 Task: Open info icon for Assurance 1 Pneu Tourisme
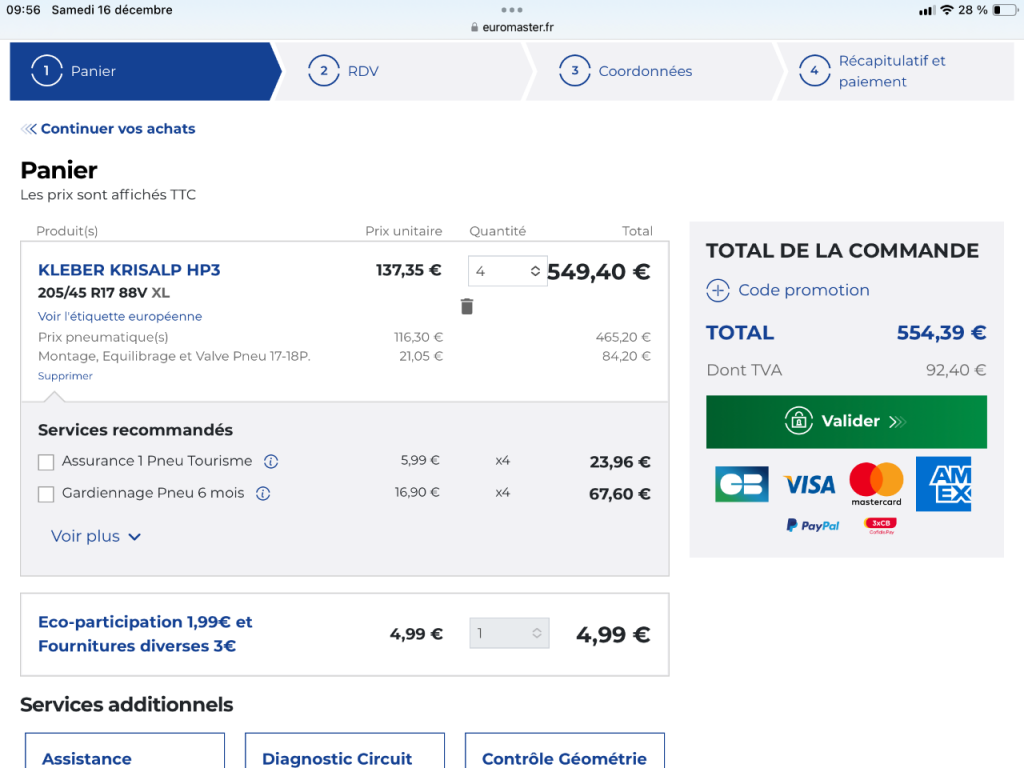[271, 462]
